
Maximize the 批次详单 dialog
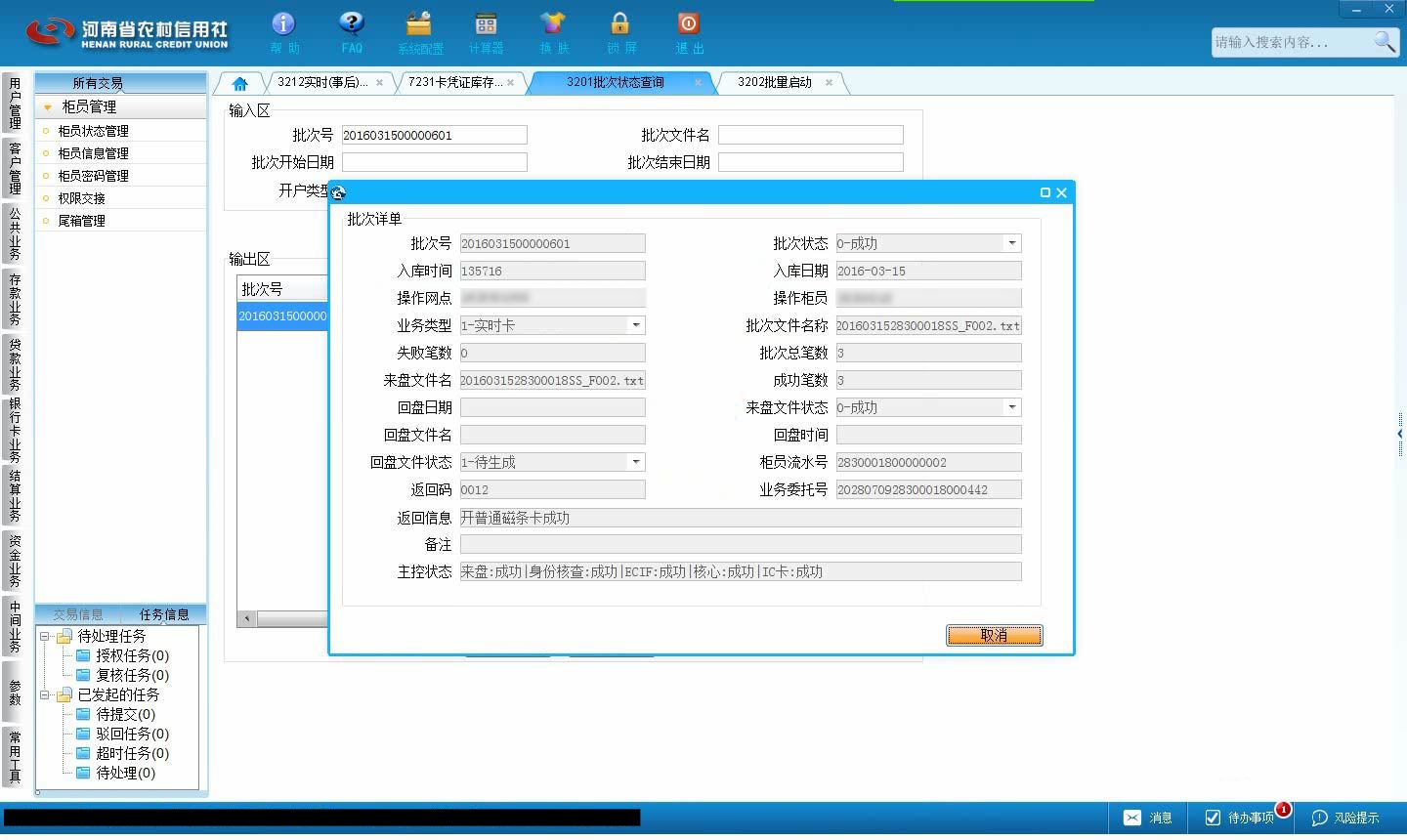point(1045,192)
